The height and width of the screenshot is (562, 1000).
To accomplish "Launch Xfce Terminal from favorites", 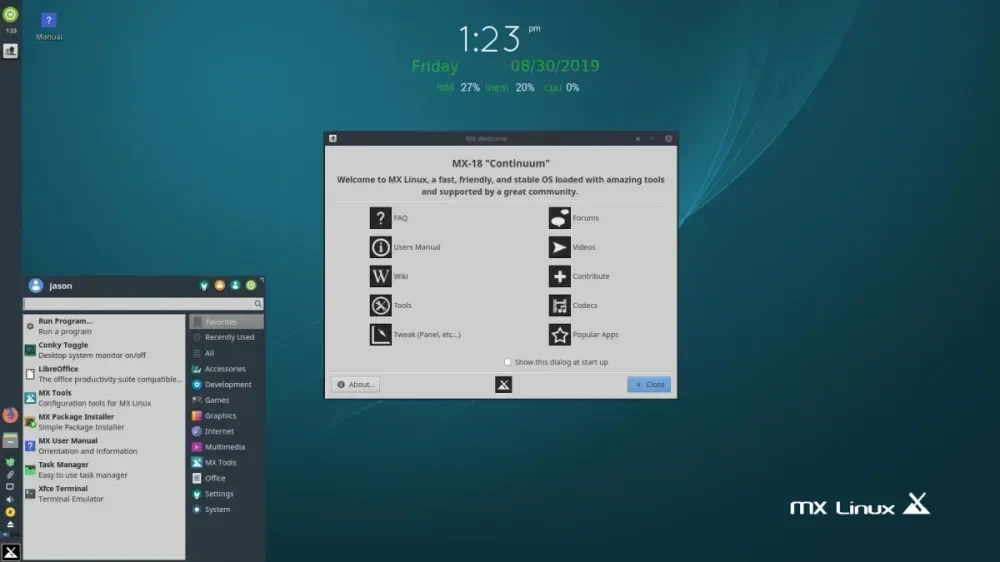I will [104, 494].
